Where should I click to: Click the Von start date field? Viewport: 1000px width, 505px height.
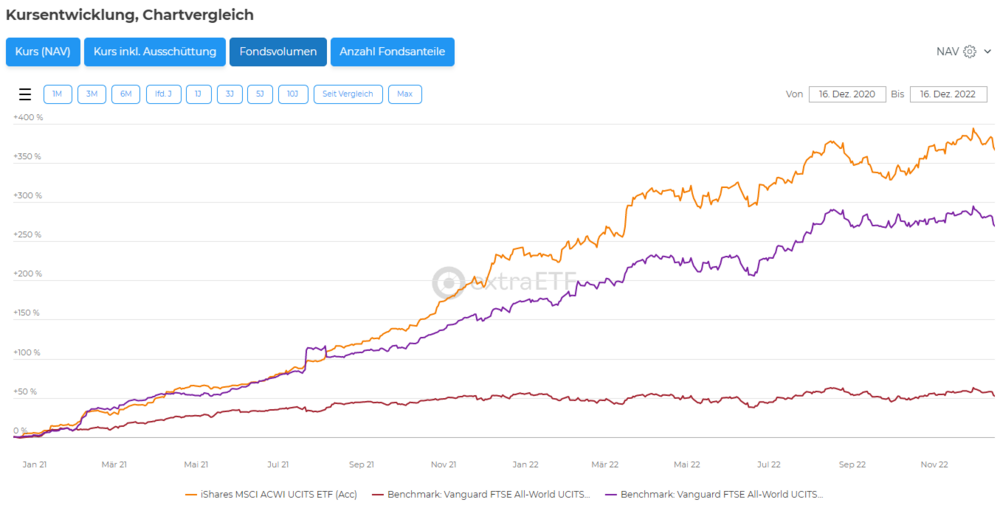pos(846,94)
